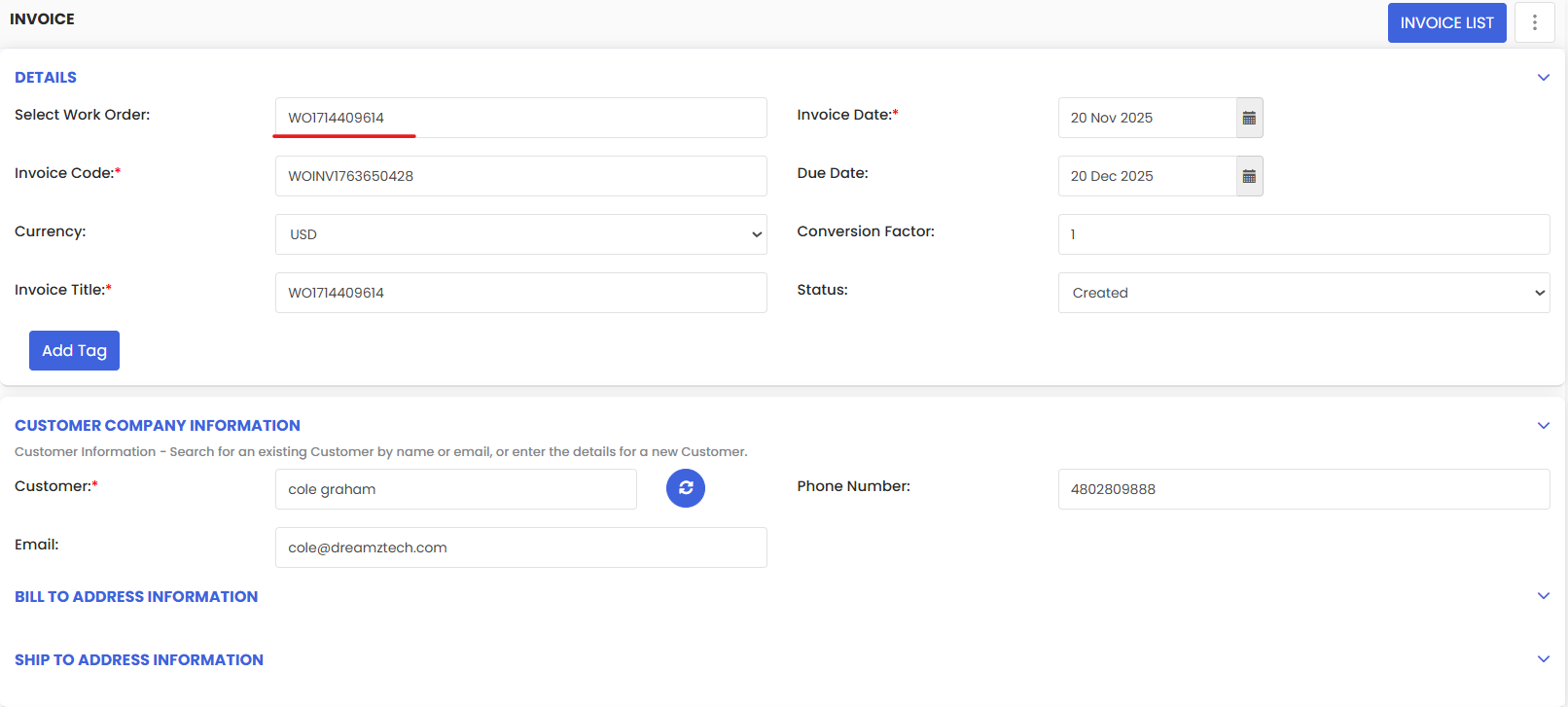Expand the Bill To Address Information chevron
This screenshot has height=707, width=1568.
(x=1544, y=596)
